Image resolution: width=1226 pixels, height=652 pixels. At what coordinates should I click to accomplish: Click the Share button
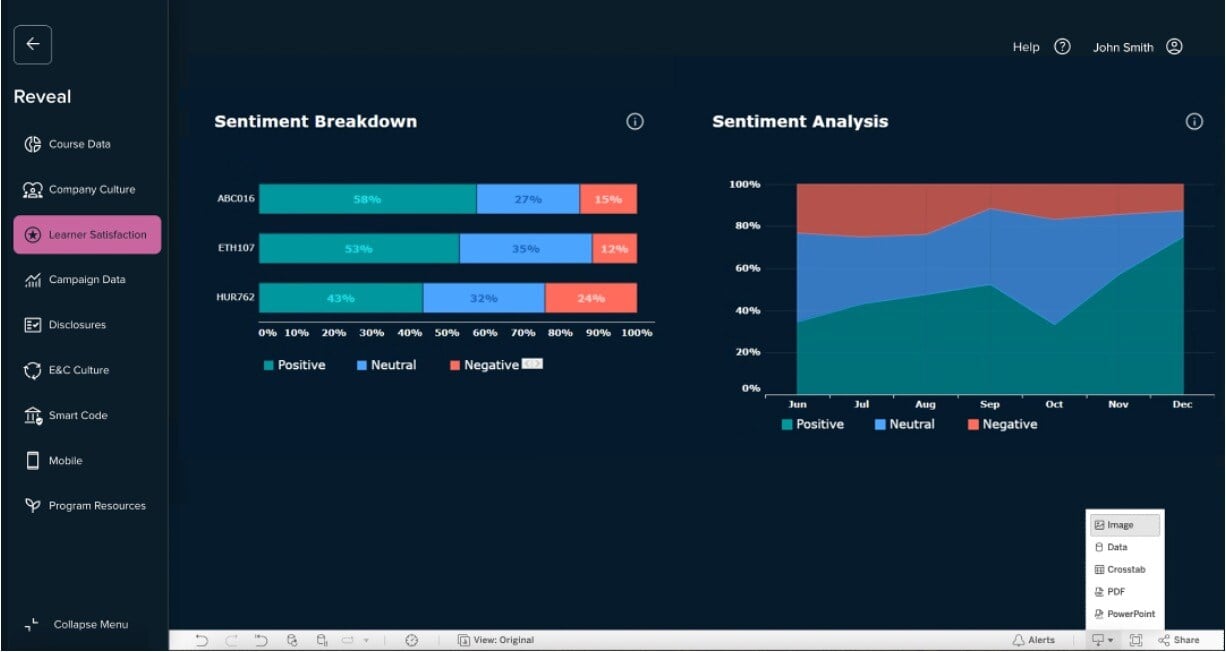(1179, 640)
